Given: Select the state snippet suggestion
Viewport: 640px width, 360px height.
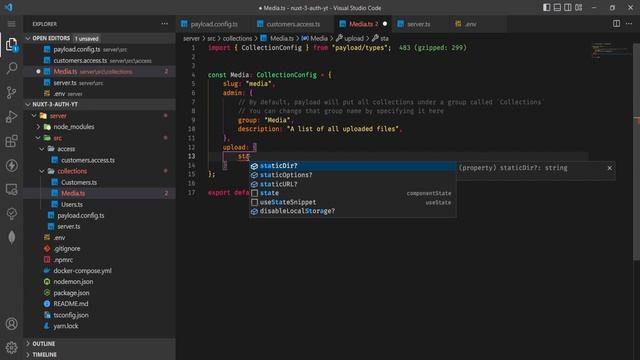Looking at the screenshot, I should point(353,193).
